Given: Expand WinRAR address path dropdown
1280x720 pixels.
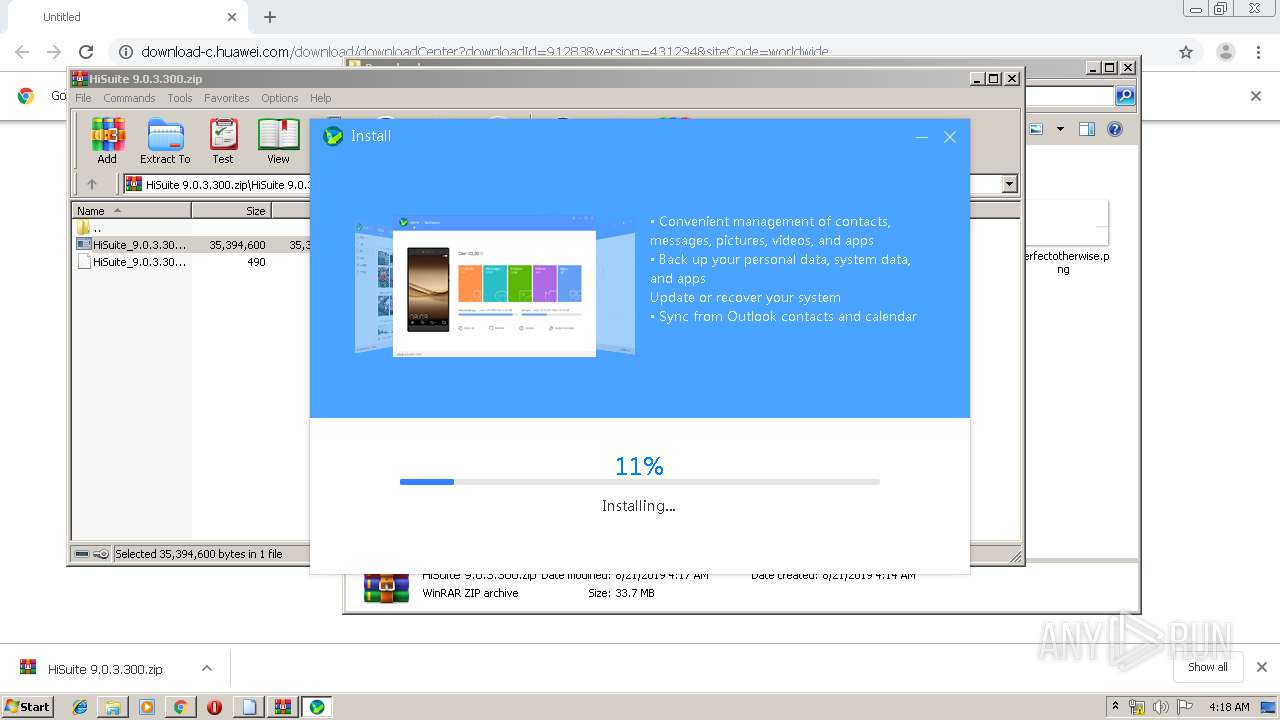Looking at the screenshot, I should point(1009,184).
